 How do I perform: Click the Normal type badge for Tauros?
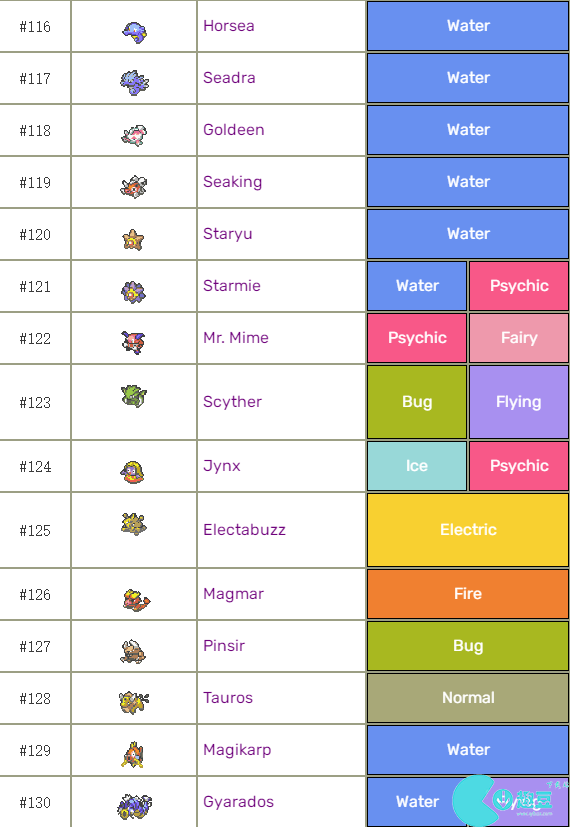pos(468,698)
